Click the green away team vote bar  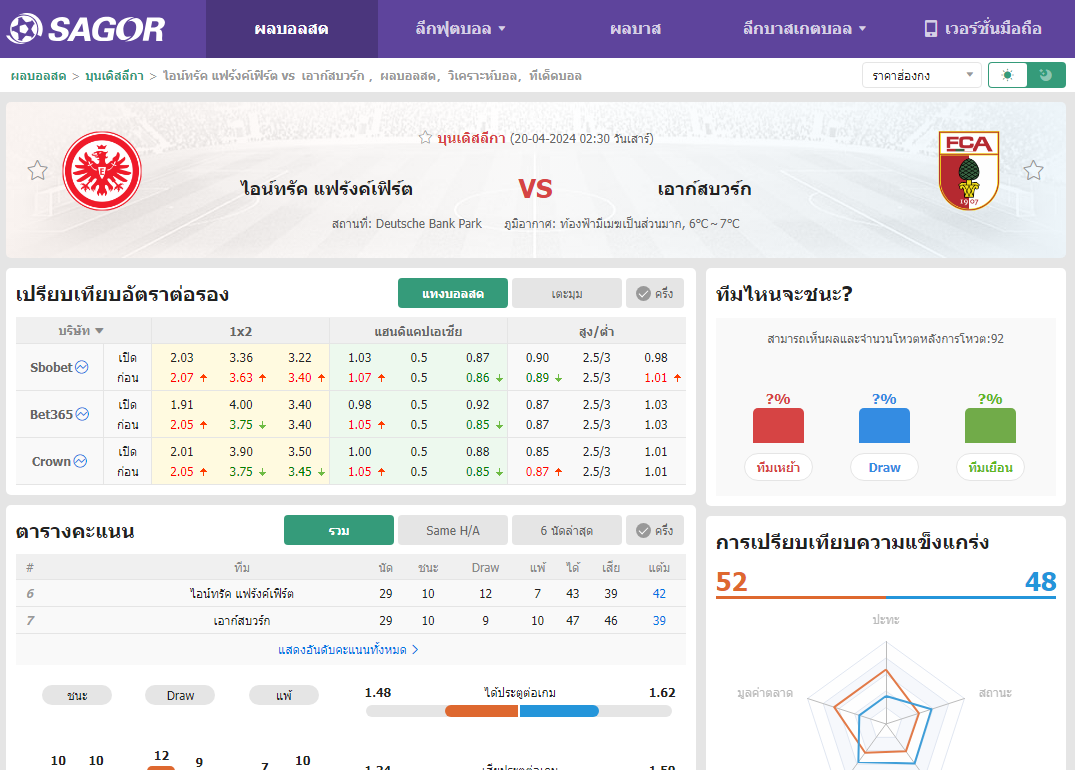990,425
